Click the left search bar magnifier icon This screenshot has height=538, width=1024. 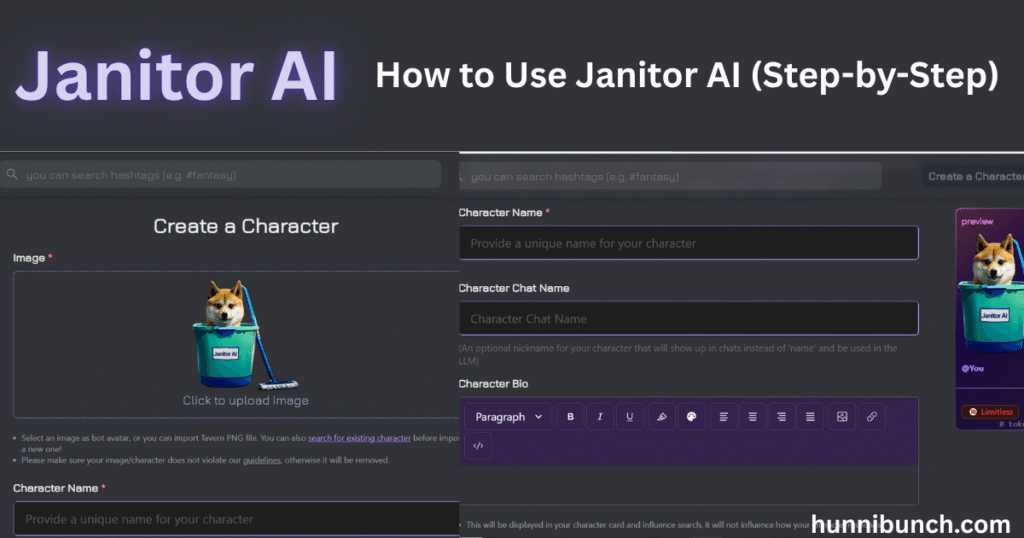pyautogui.click(x=12, y=174)
